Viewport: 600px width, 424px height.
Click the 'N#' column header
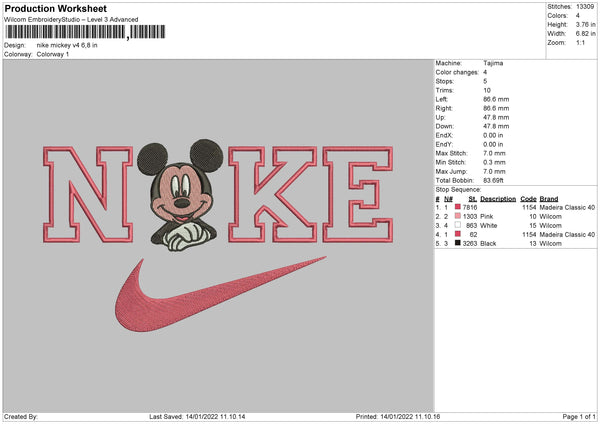(x=448, y=199)
